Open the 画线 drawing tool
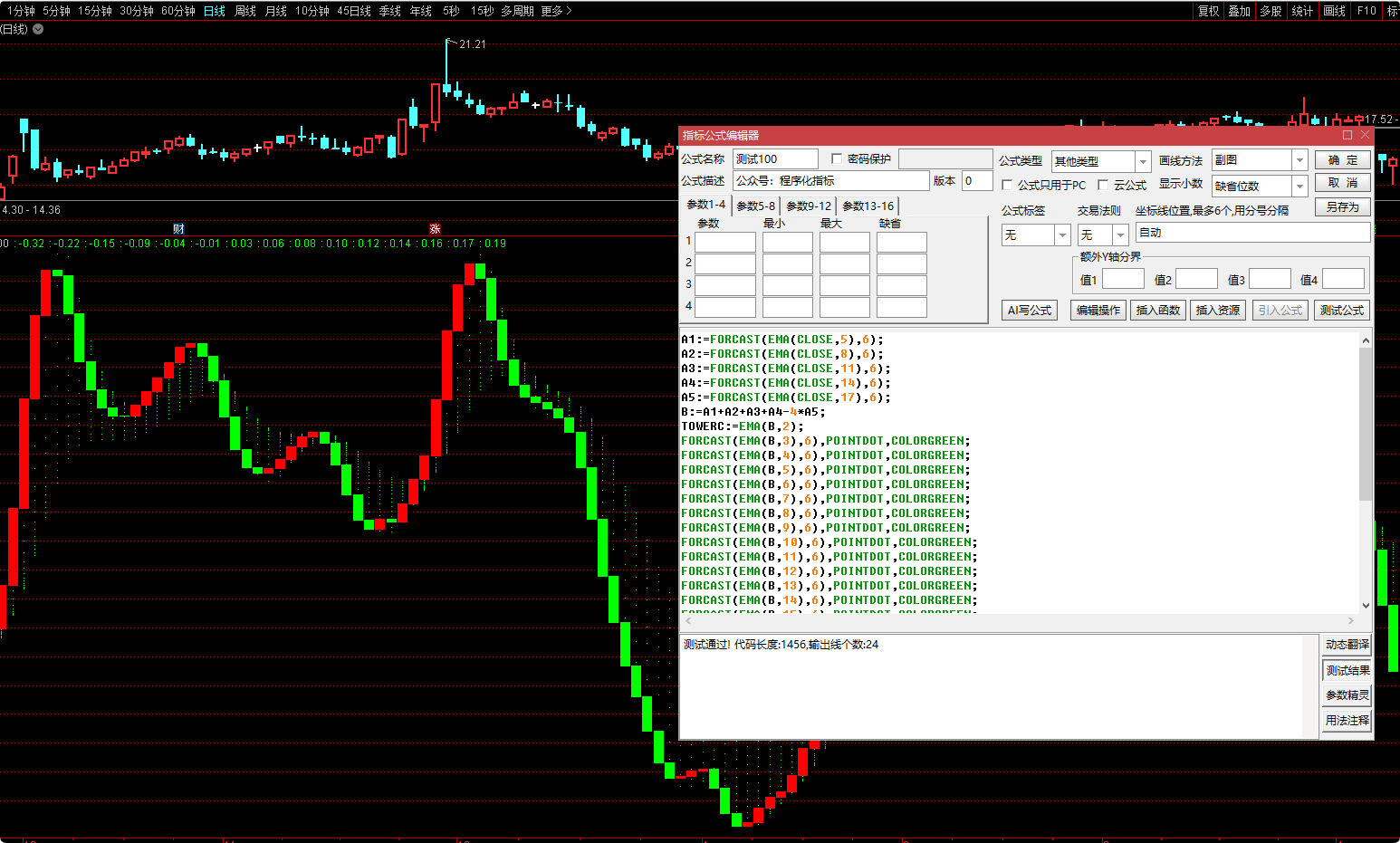The width and height of the screenshot is (1400, 843). click(x=1334, y=11)
